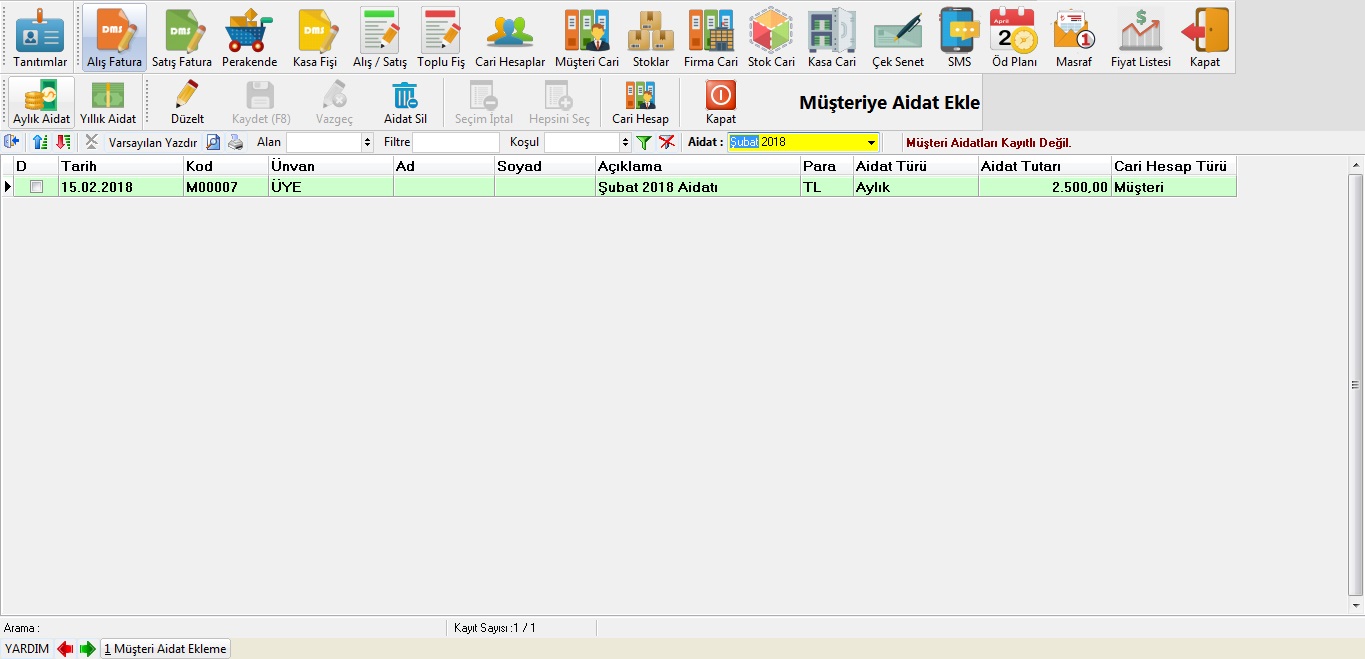Click the Tarih column header
The height and width of the screenshot is (659, 1365).
point(120,166)
